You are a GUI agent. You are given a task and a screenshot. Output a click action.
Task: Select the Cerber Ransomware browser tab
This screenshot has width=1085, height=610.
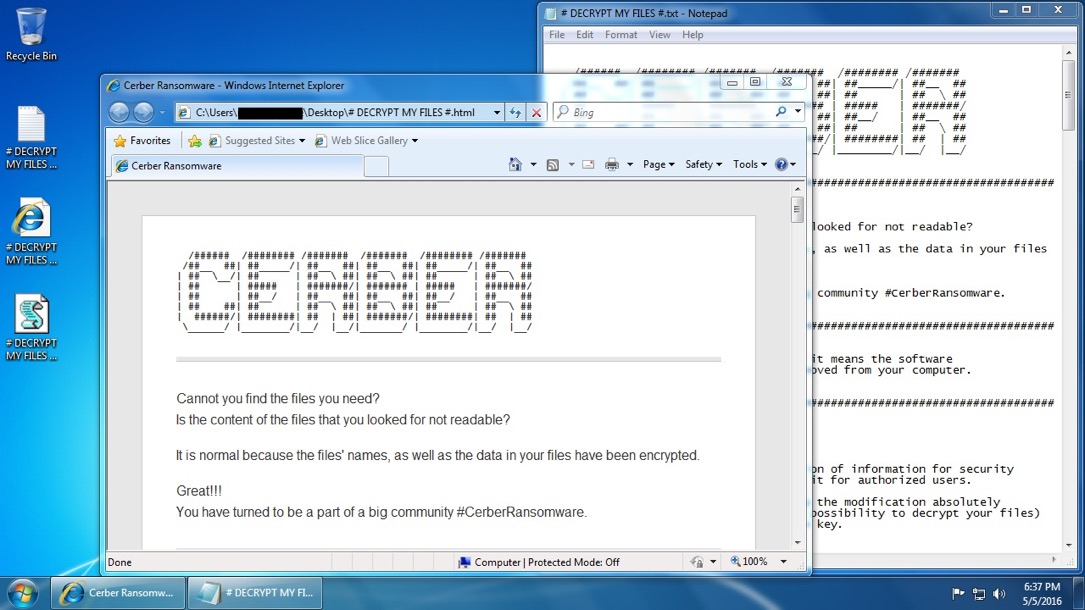coord(235,166)
